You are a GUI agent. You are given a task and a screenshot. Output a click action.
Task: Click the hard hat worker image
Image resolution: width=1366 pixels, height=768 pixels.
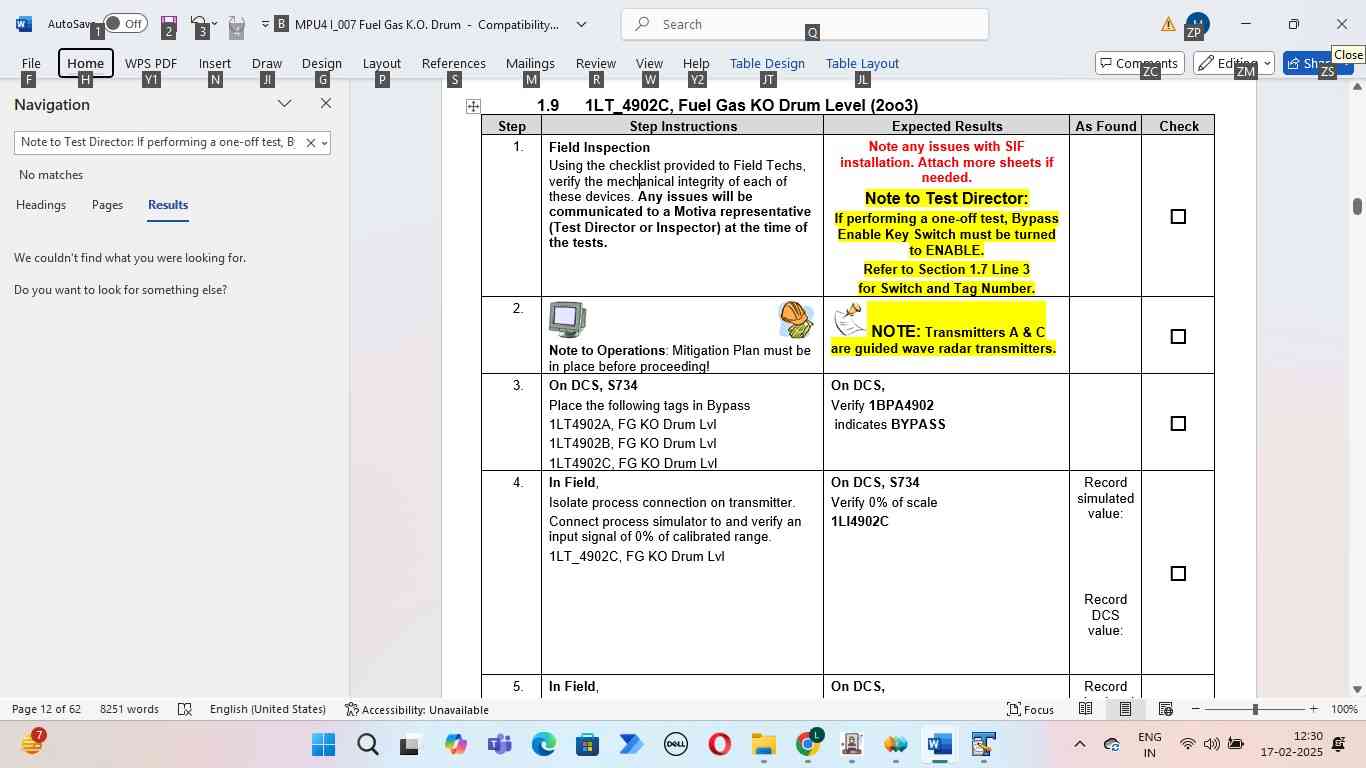[796, 320]
